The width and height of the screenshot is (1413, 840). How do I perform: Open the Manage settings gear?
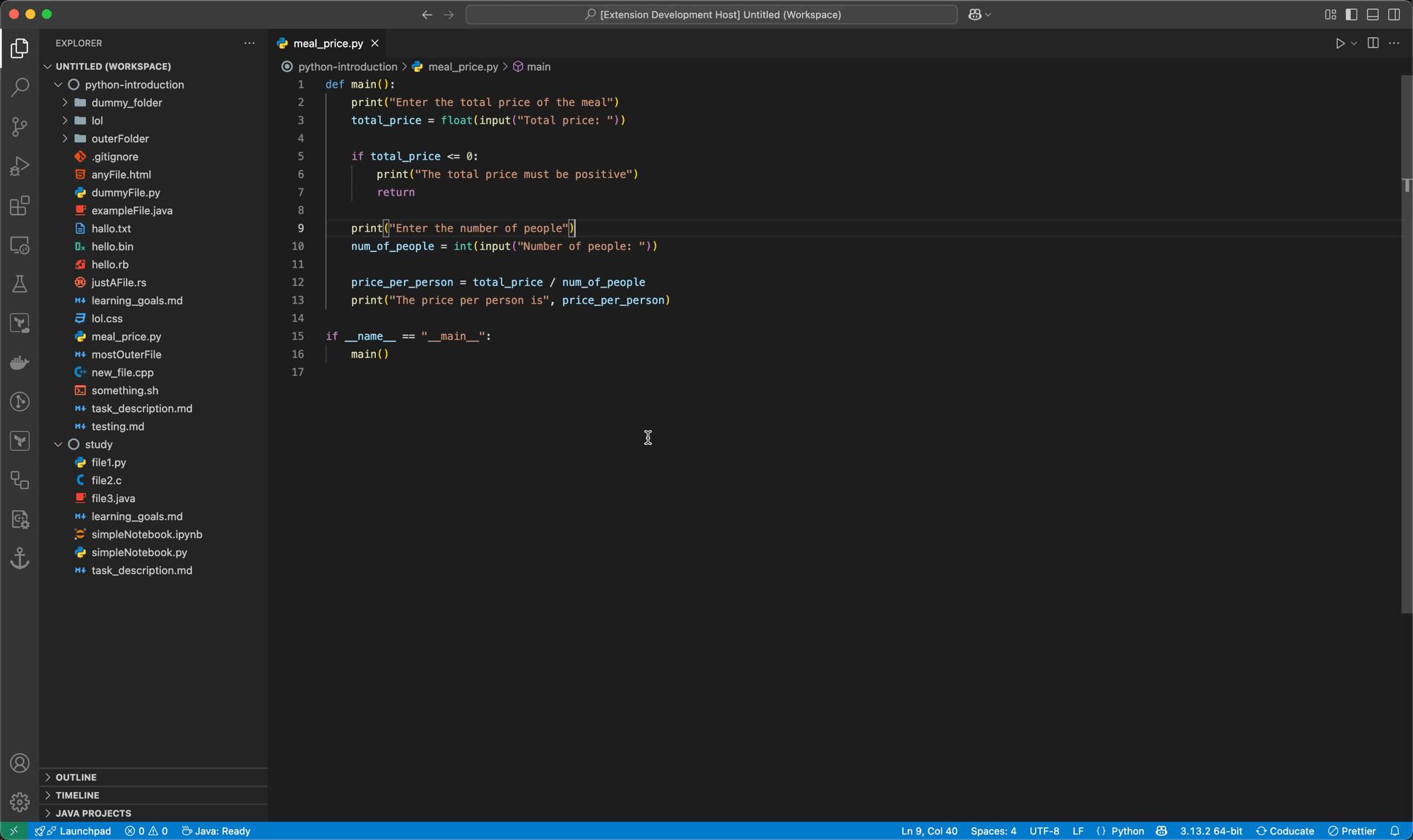point(20,802)
